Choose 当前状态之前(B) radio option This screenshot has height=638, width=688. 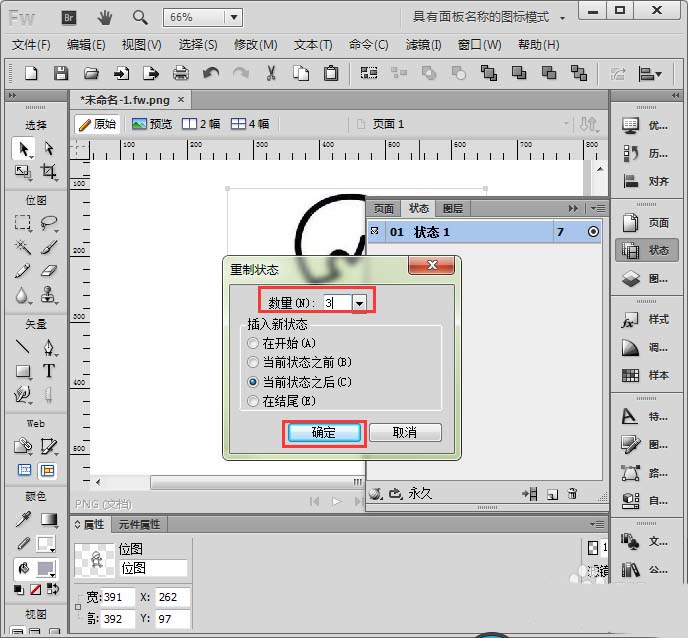253,362
